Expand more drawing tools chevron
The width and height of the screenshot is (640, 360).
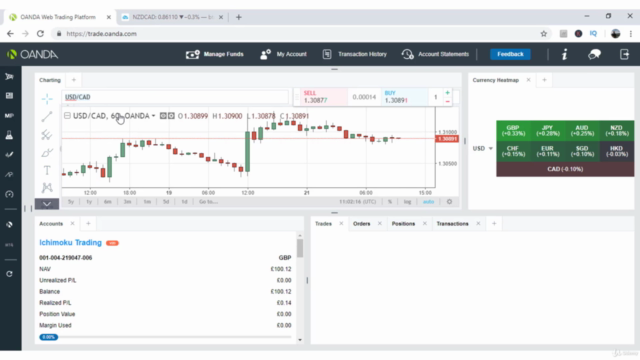(x=47, y=204)
